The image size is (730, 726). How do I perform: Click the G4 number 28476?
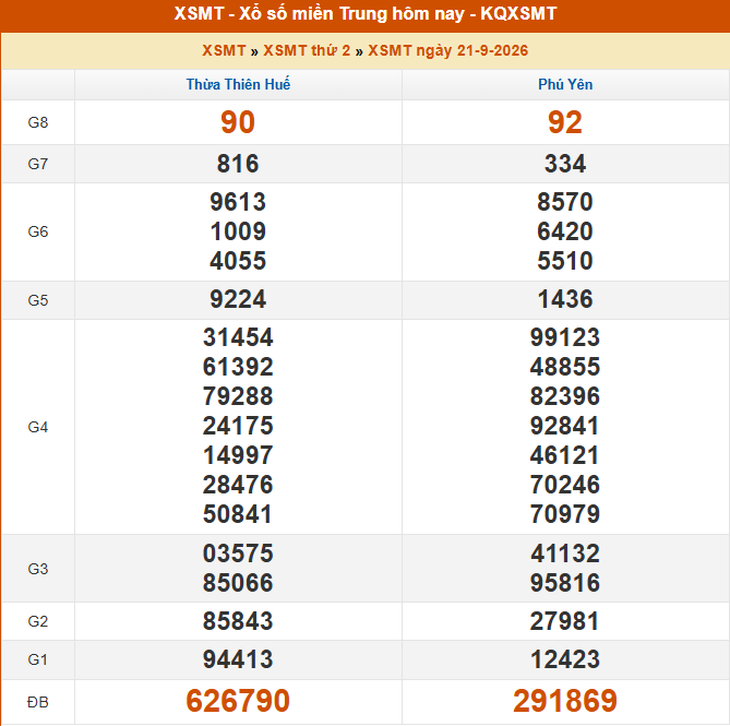click(x=238, y=485)
